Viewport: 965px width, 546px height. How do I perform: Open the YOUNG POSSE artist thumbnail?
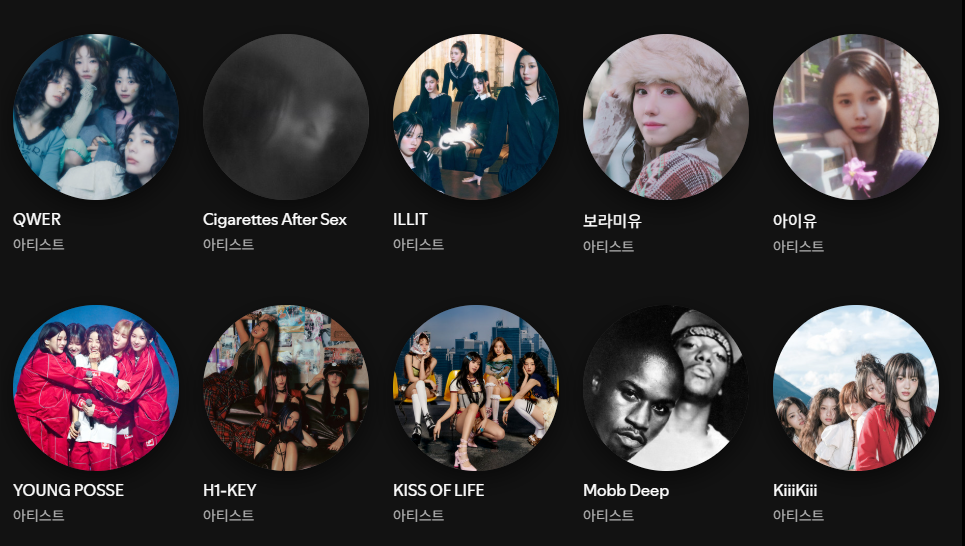click(96, 388)
